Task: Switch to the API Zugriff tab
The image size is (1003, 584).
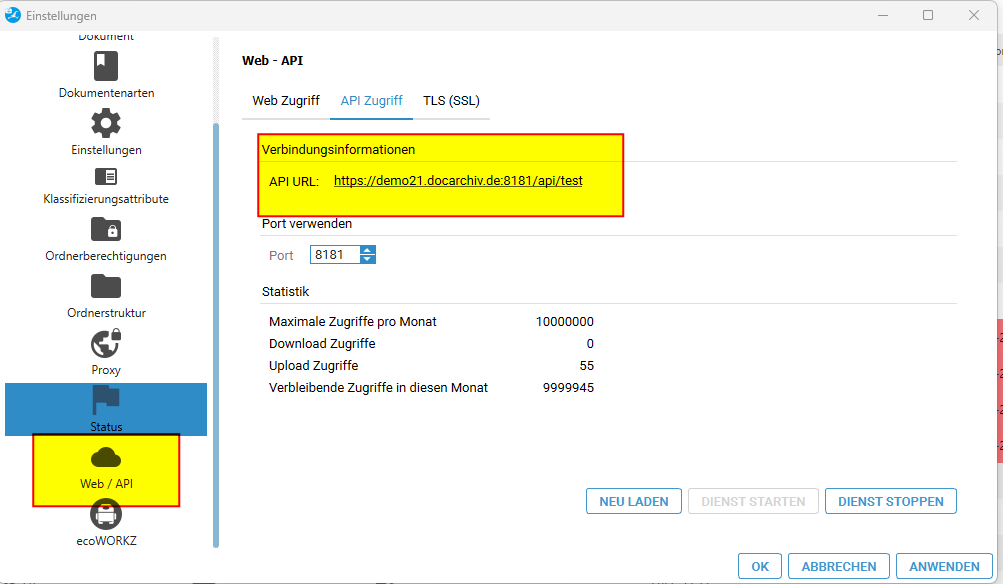Action: (372, 101)
